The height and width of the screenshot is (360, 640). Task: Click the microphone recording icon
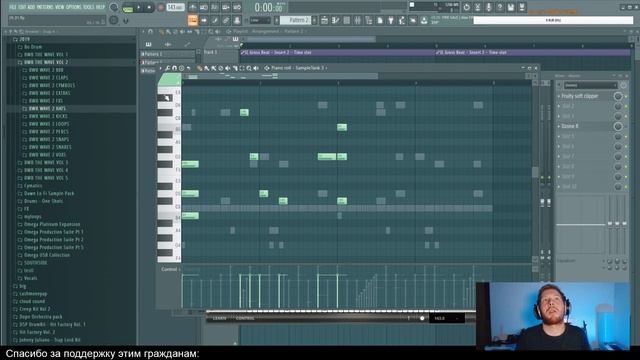(x=489, y=7)
